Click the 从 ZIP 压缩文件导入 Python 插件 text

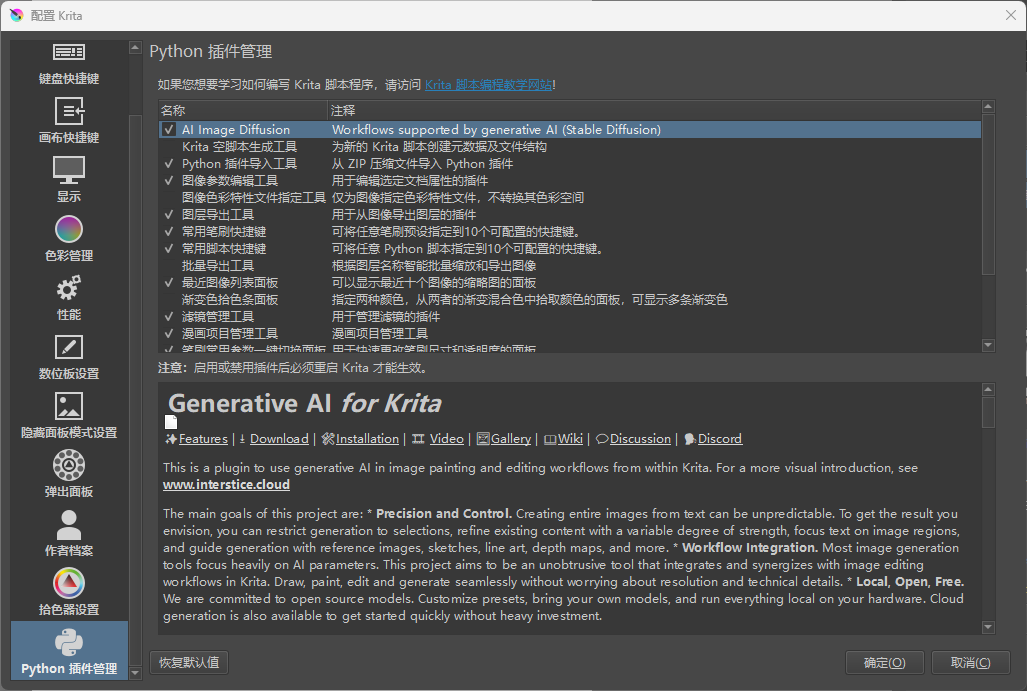422,164
